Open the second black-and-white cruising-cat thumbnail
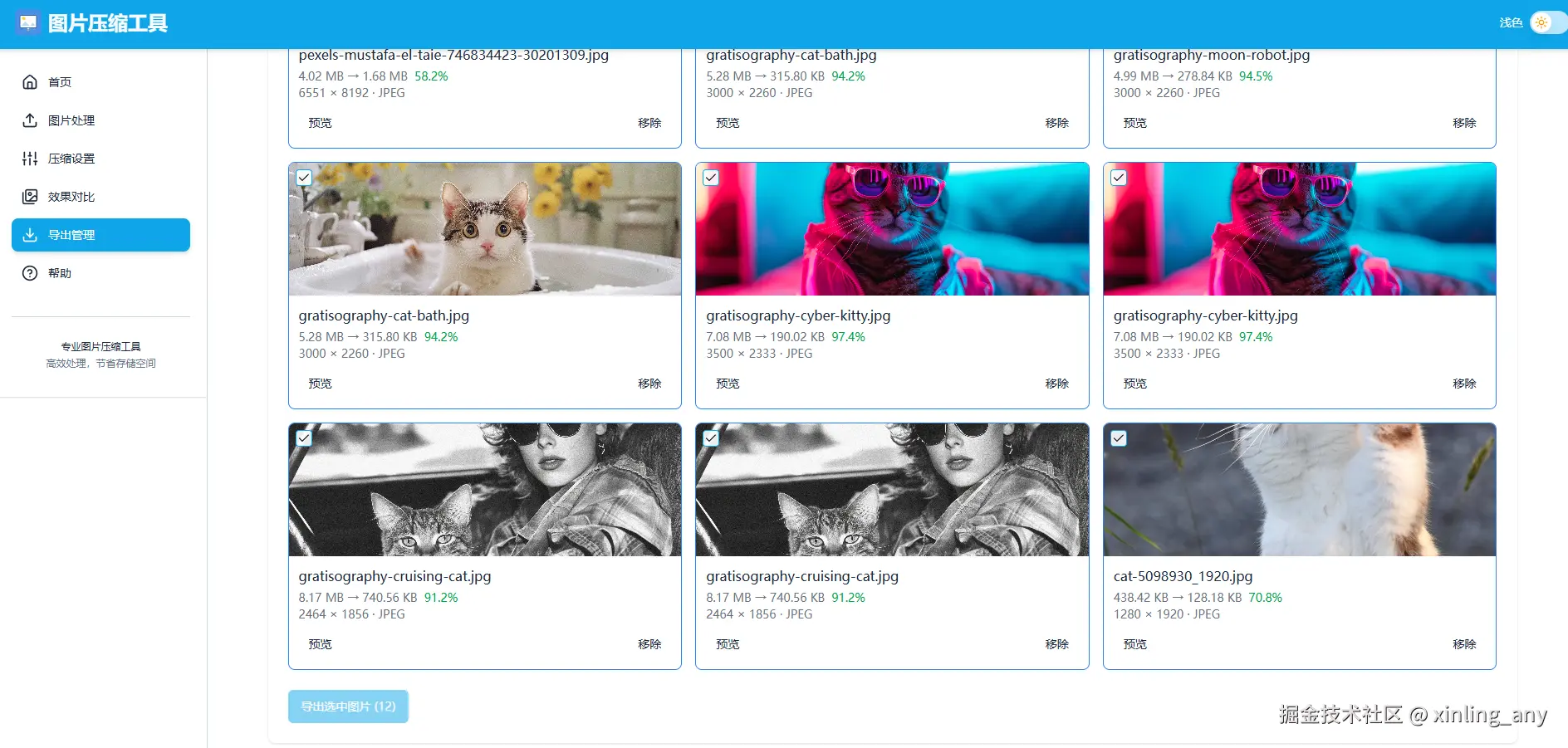 [892, 490]
